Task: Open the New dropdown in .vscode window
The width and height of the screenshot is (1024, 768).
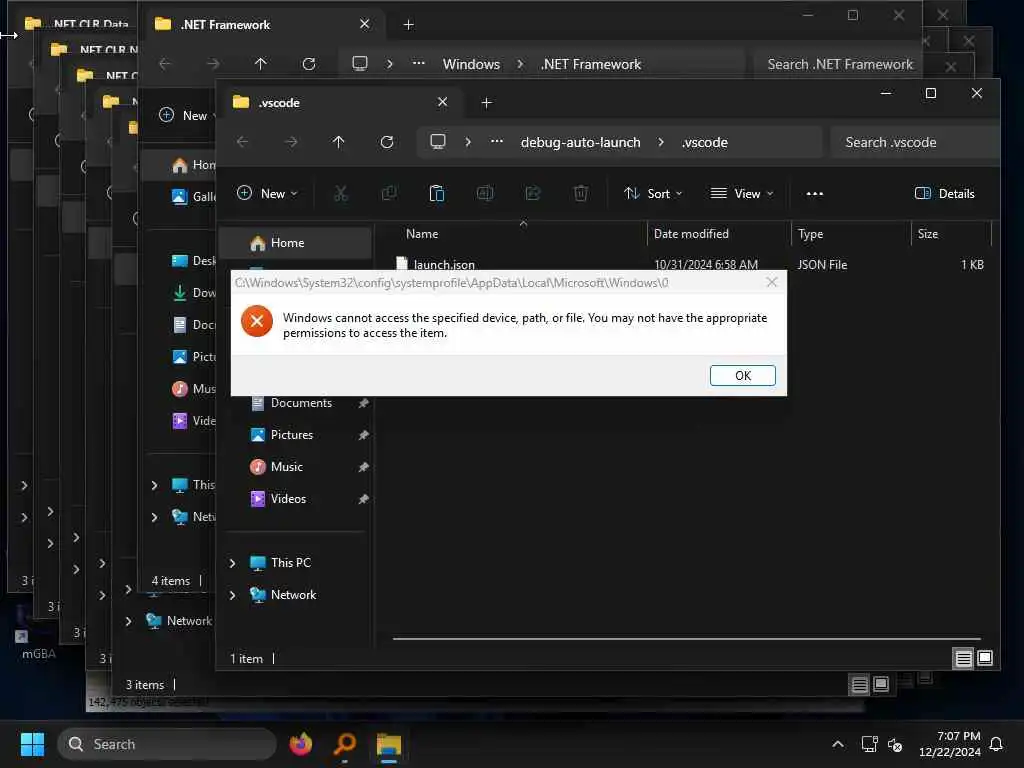Action: [267, 193]
